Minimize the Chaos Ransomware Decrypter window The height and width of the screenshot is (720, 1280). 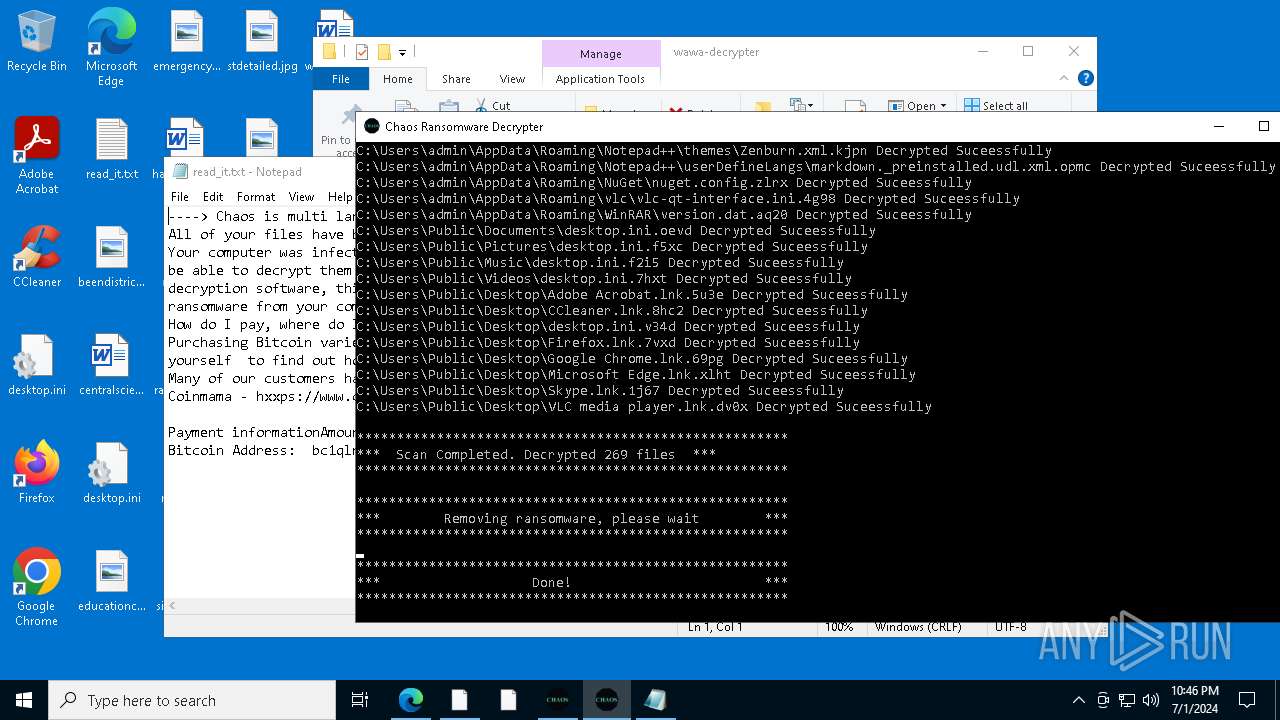click(1219, 126)
